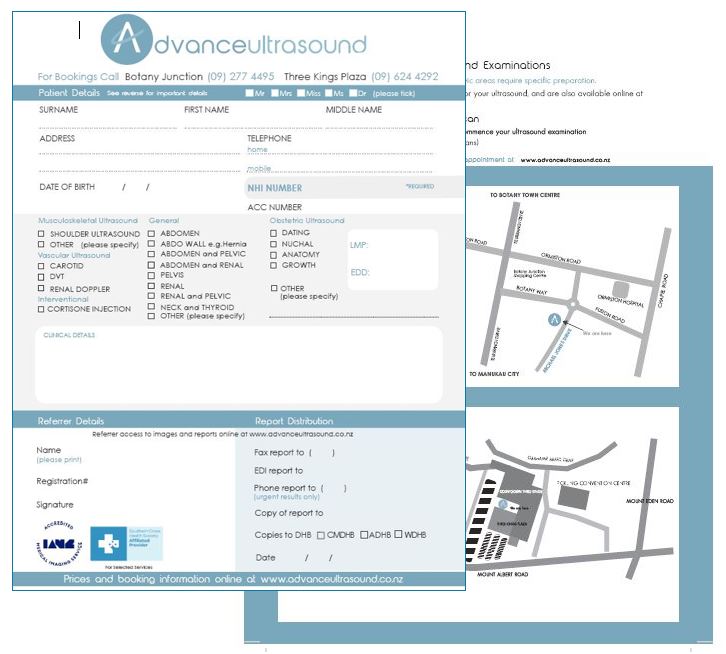
Task: Click the ACC NUMBER label
Action: [x=275, y=207]
